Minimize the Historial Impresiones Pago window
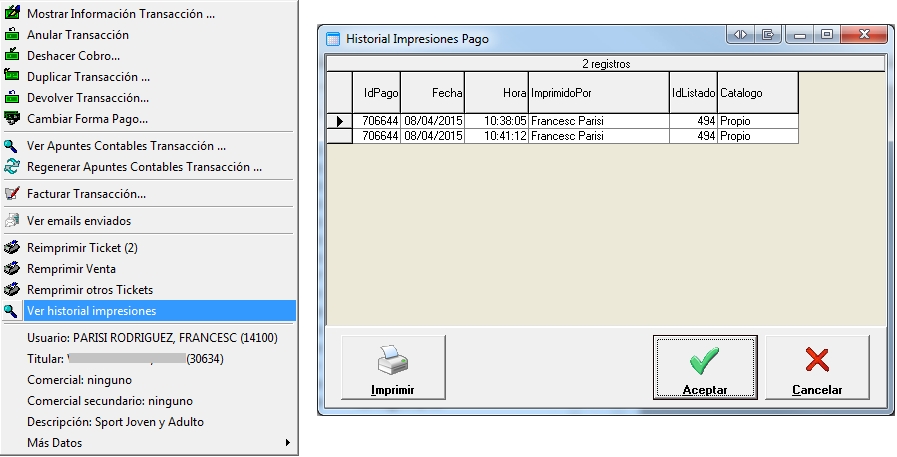 [x=800, y=35]
